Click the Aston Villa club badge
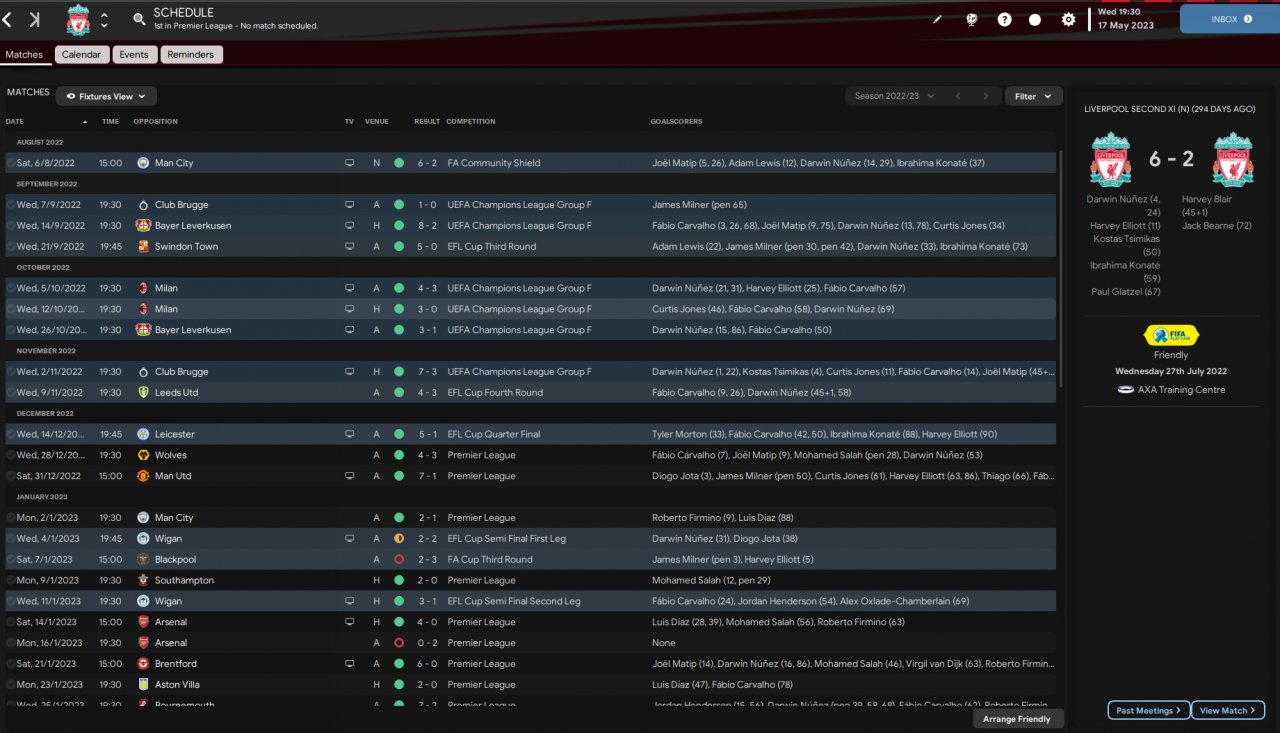This screenshot has width=1280, height=733. [143, 685]
